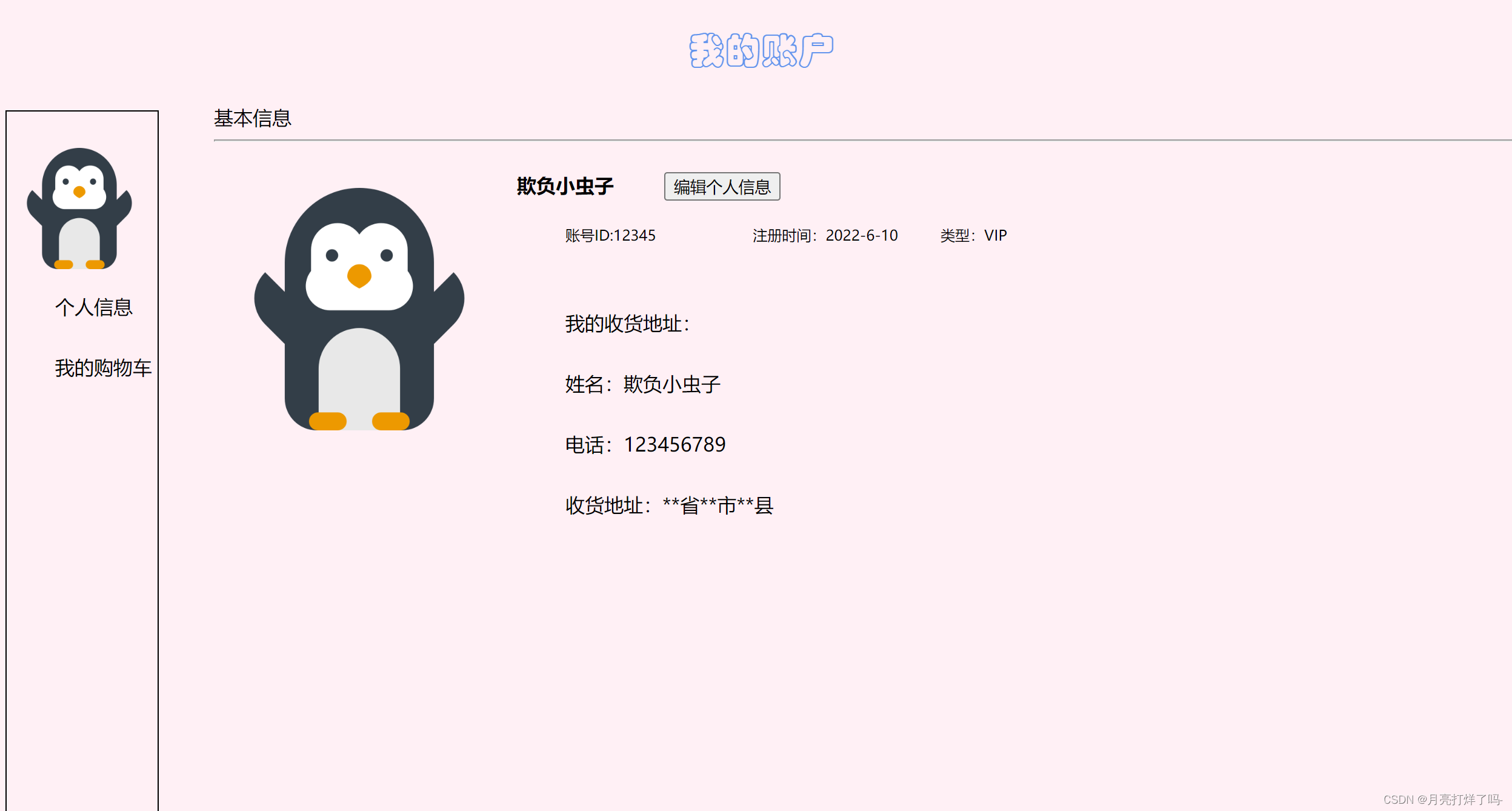The height and width of the screenshot is (811, 1512).
Task: Click the 类型 VIP label
Action: tap(973, 235)
